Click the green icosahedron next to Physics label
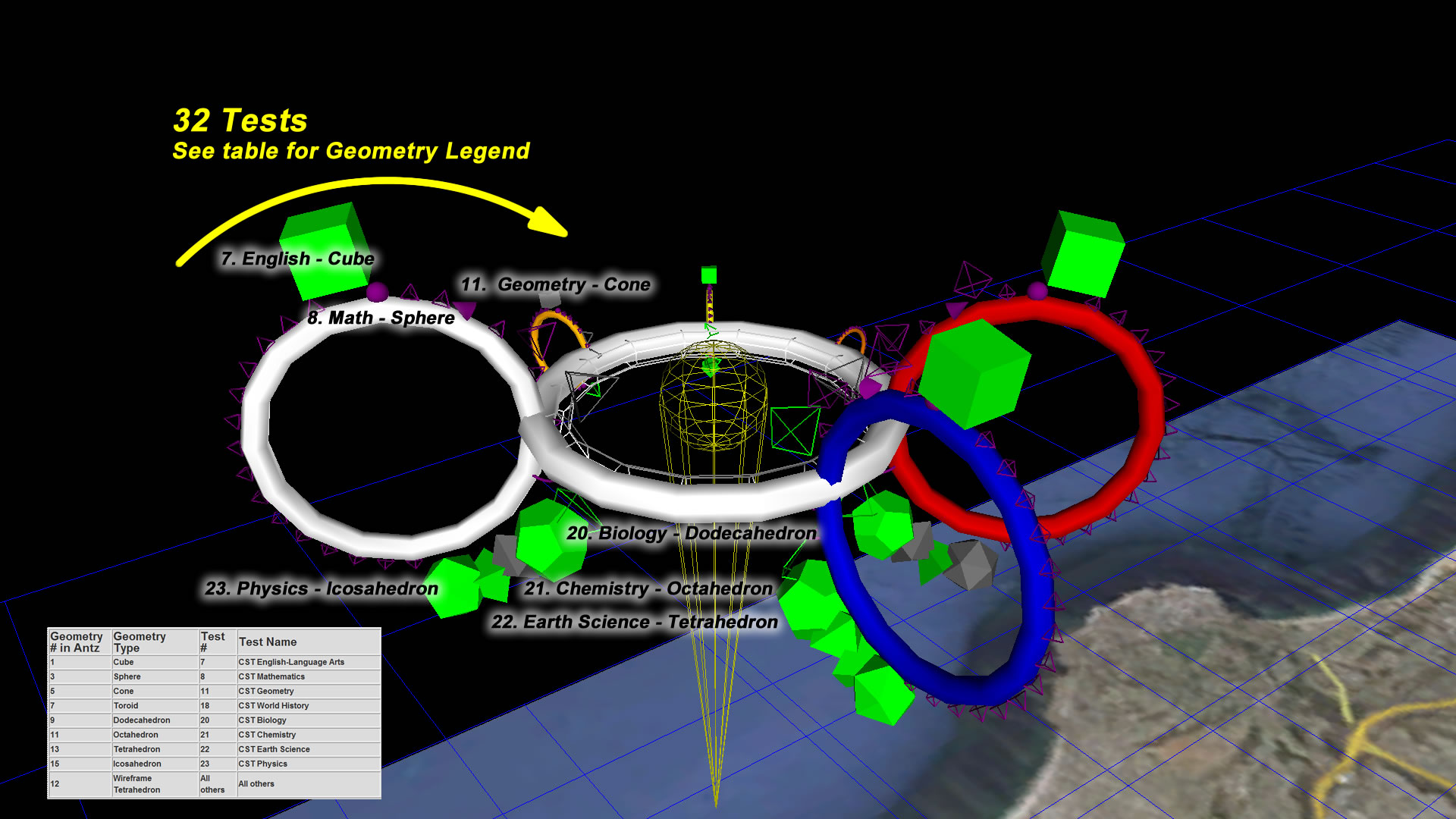Screen dimensions: 1456x819 pyautogui.click(x=455, y=588)
